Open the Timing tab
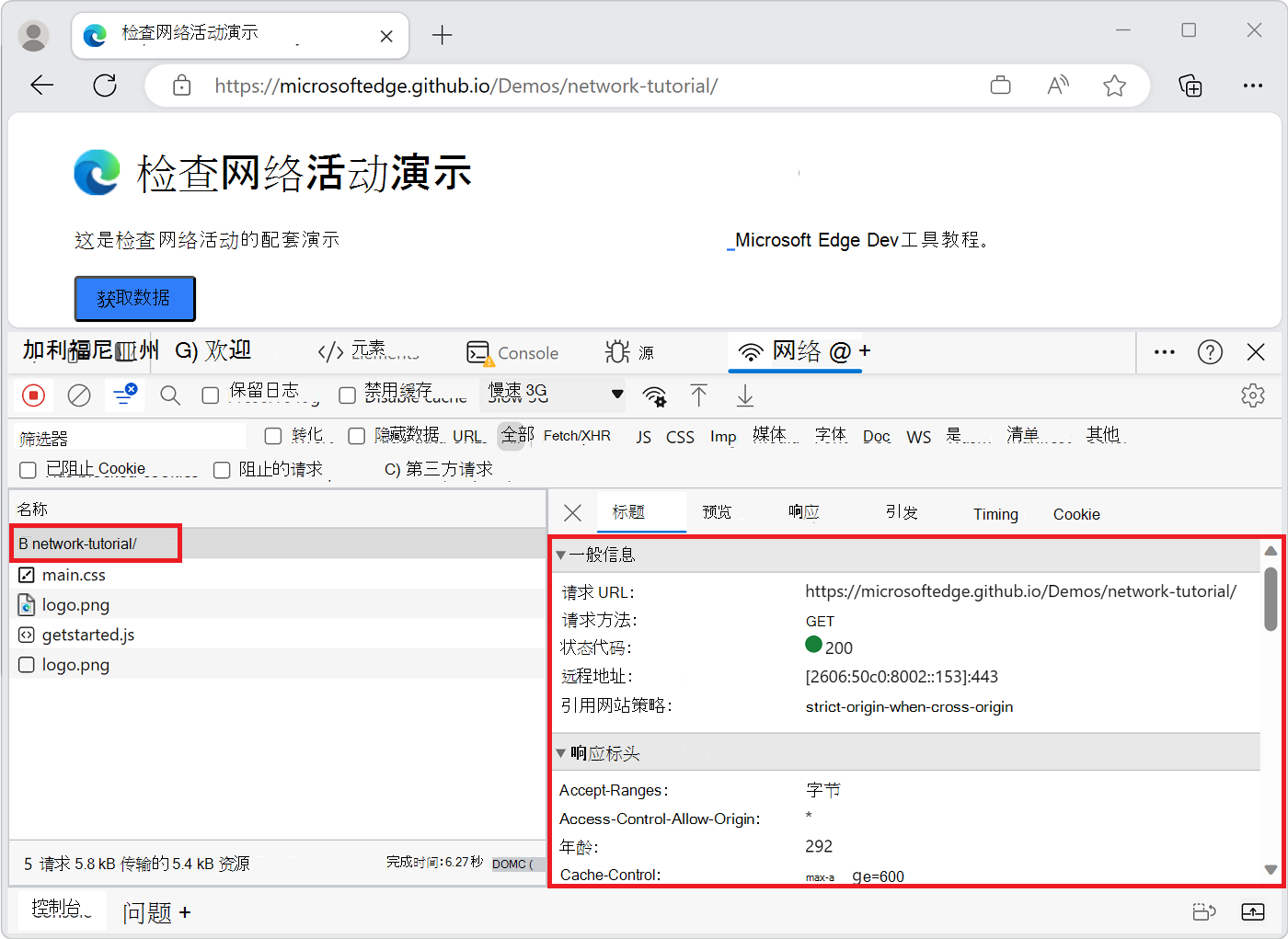1288x939 pixels. tap(995, 514)
